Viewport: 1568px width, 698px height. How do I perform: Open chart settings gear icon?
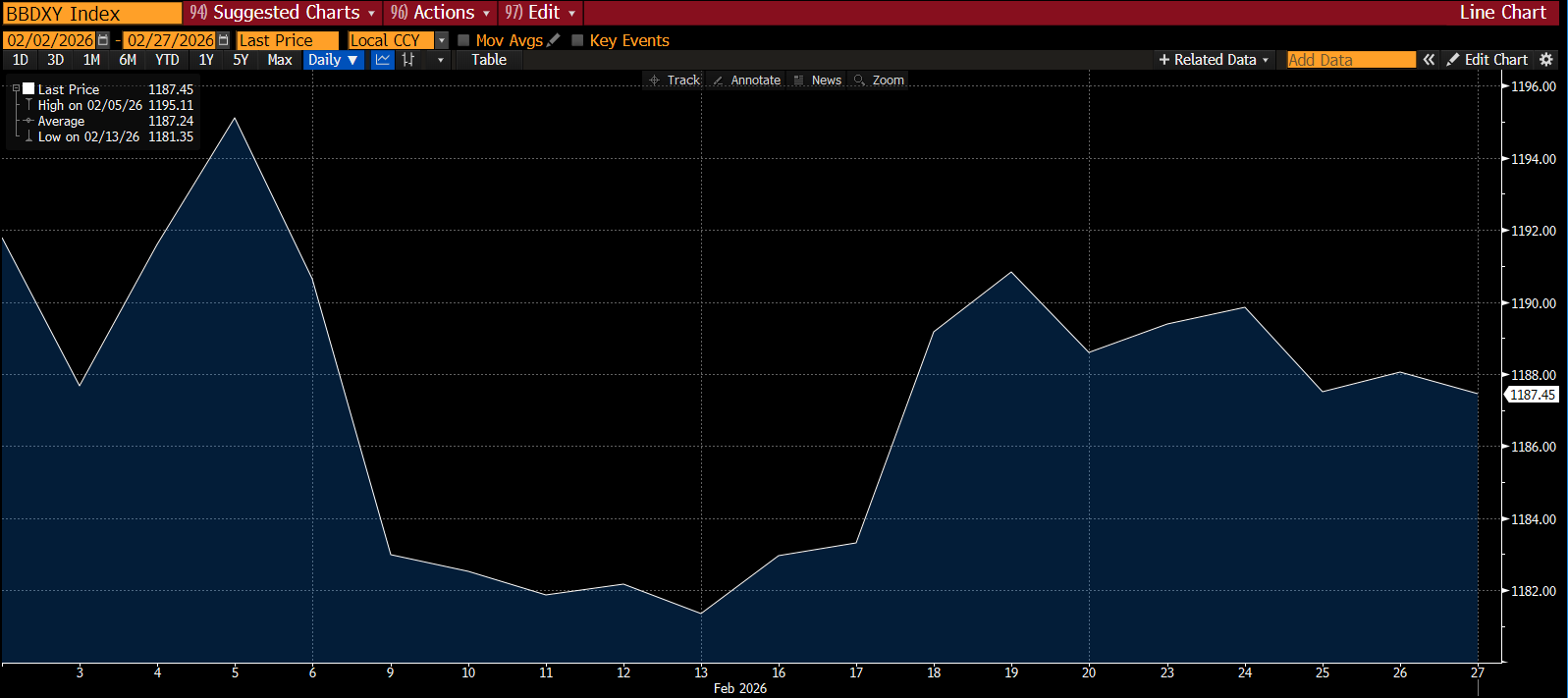tap(1546, 60)
